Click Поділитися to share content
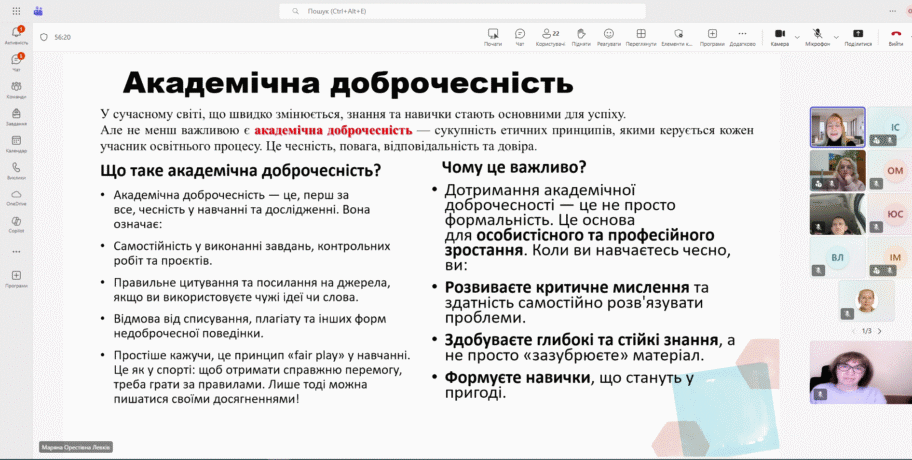 [x=858, y=36]
